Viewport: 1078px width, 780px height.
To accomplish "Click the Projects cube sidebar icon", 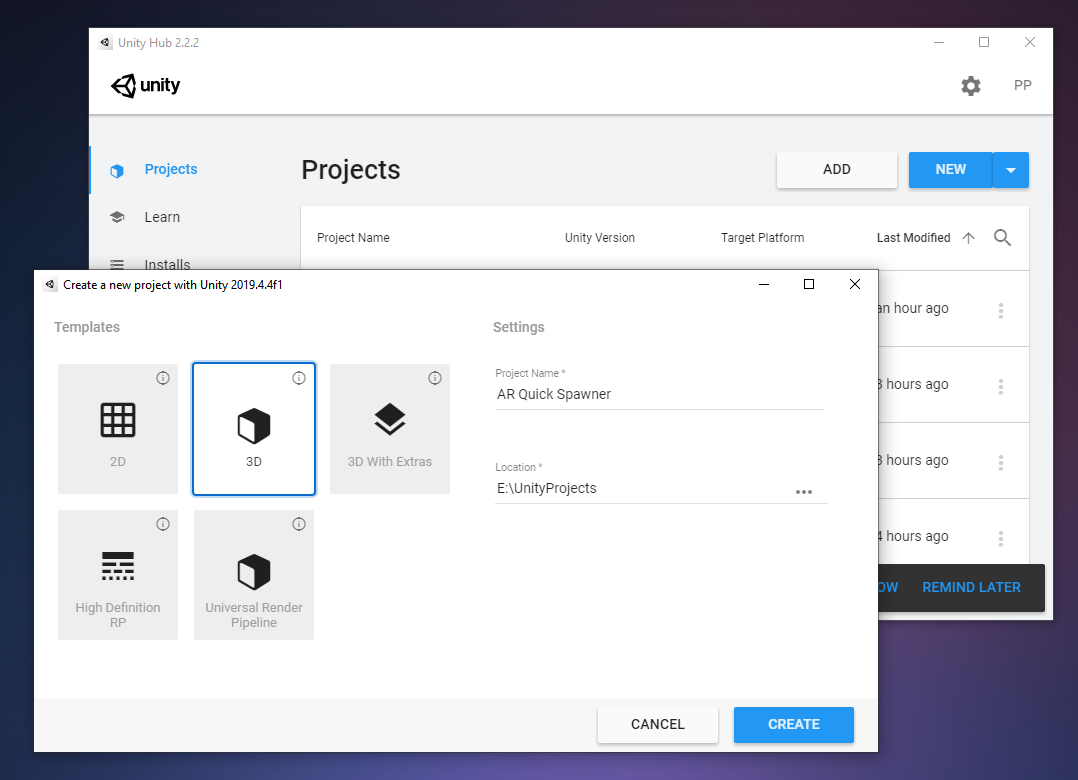I will point(117,170).
